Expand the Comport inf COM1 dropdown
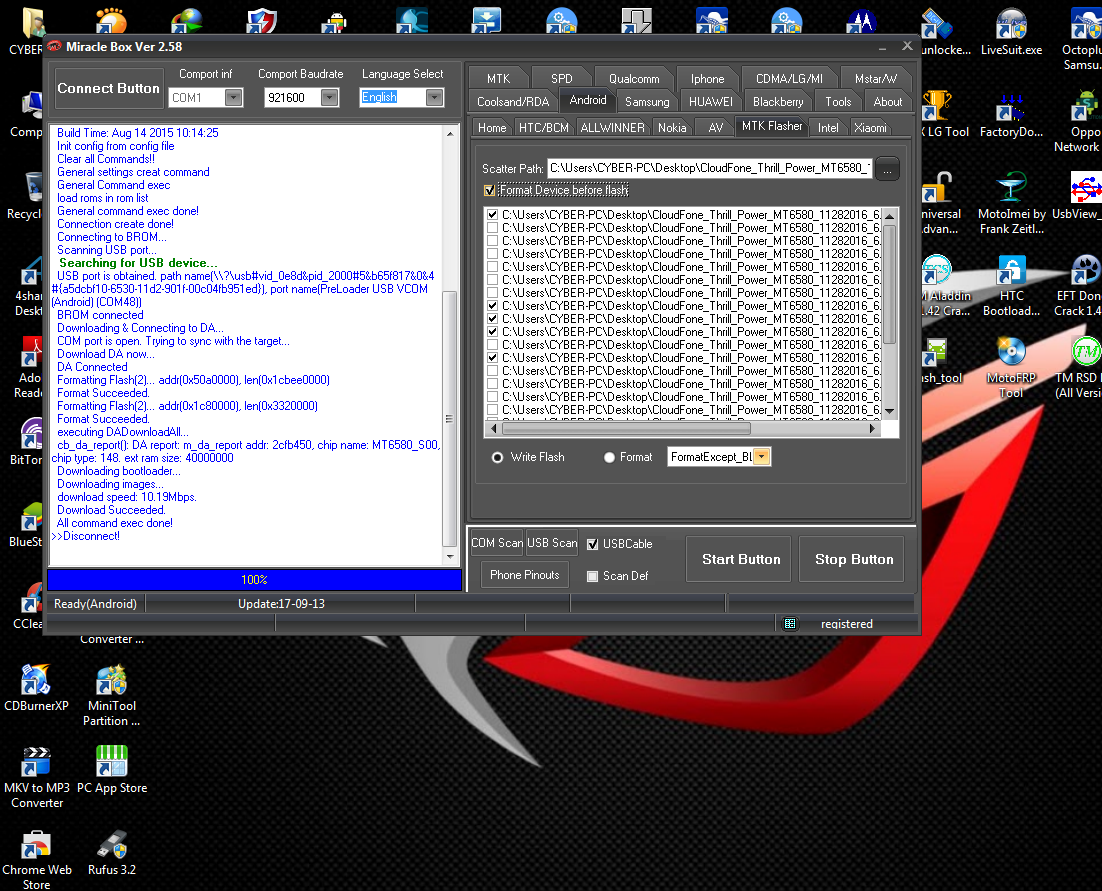The width and height of the screenshot is (1102, 891). point(233,98)
